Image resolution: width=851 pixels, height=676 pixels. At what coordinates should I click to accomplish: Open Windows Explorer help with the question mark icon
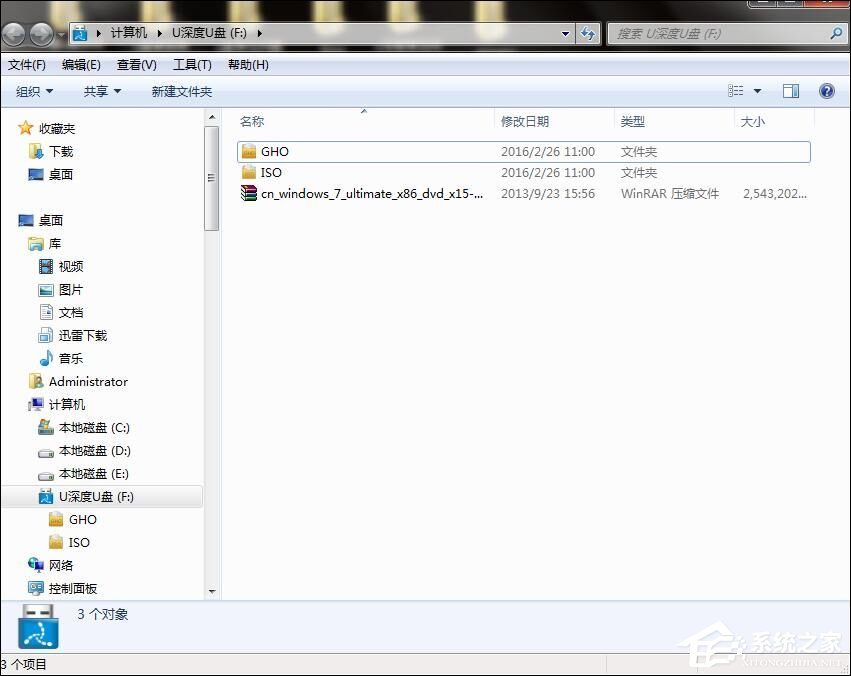click(826, 90)
